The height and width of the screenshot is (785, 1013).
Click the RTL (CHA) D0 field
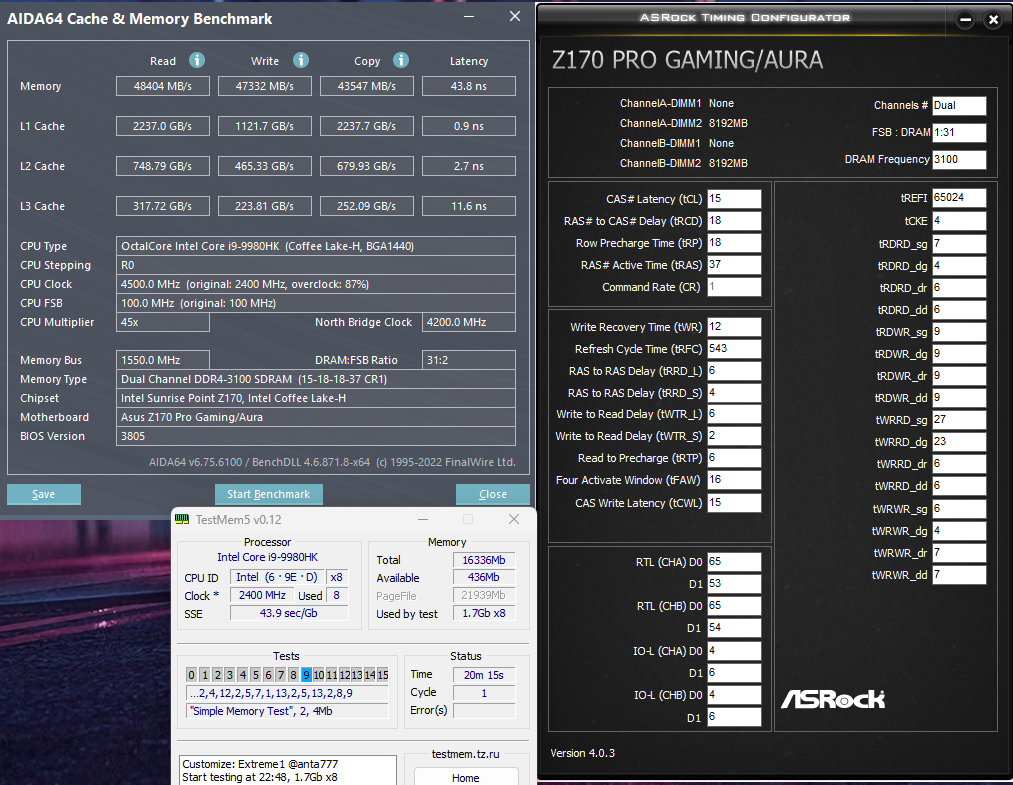(735, 562)
